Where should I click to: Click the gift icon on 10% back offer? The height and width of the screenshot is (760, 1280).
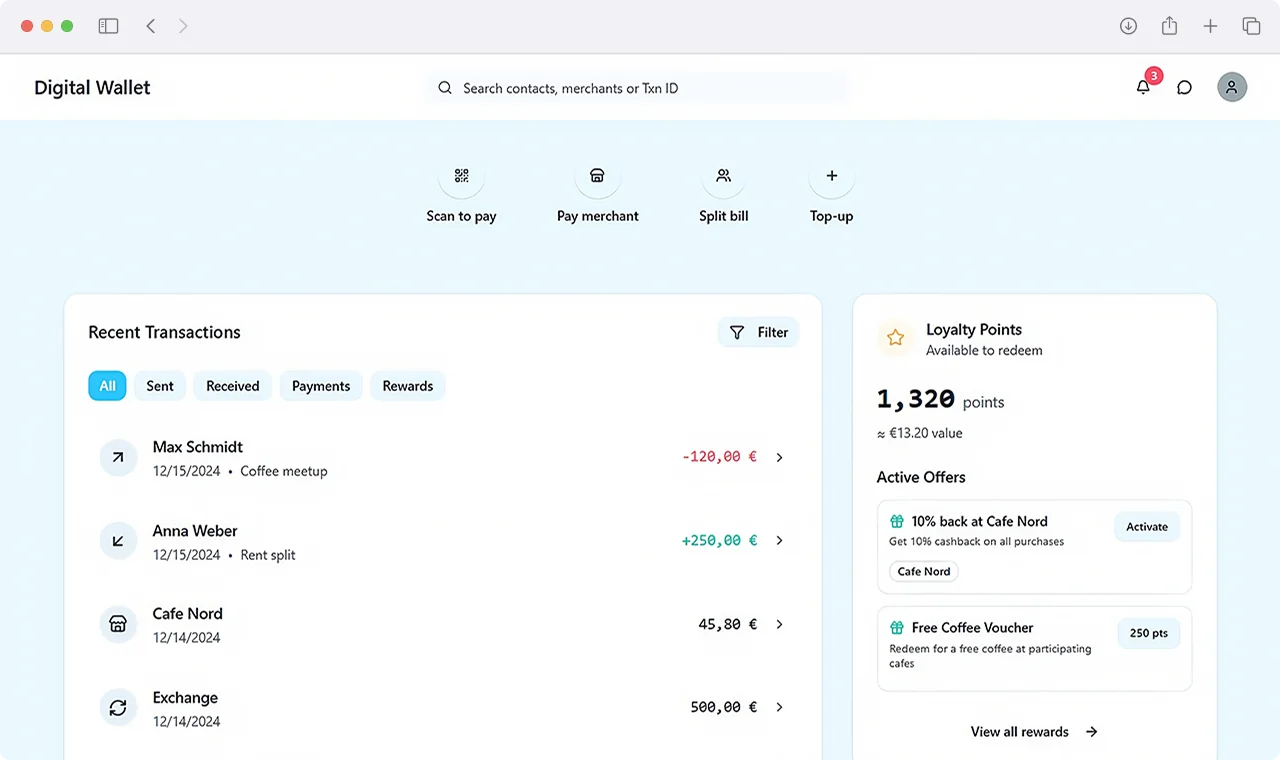point(897,521)
